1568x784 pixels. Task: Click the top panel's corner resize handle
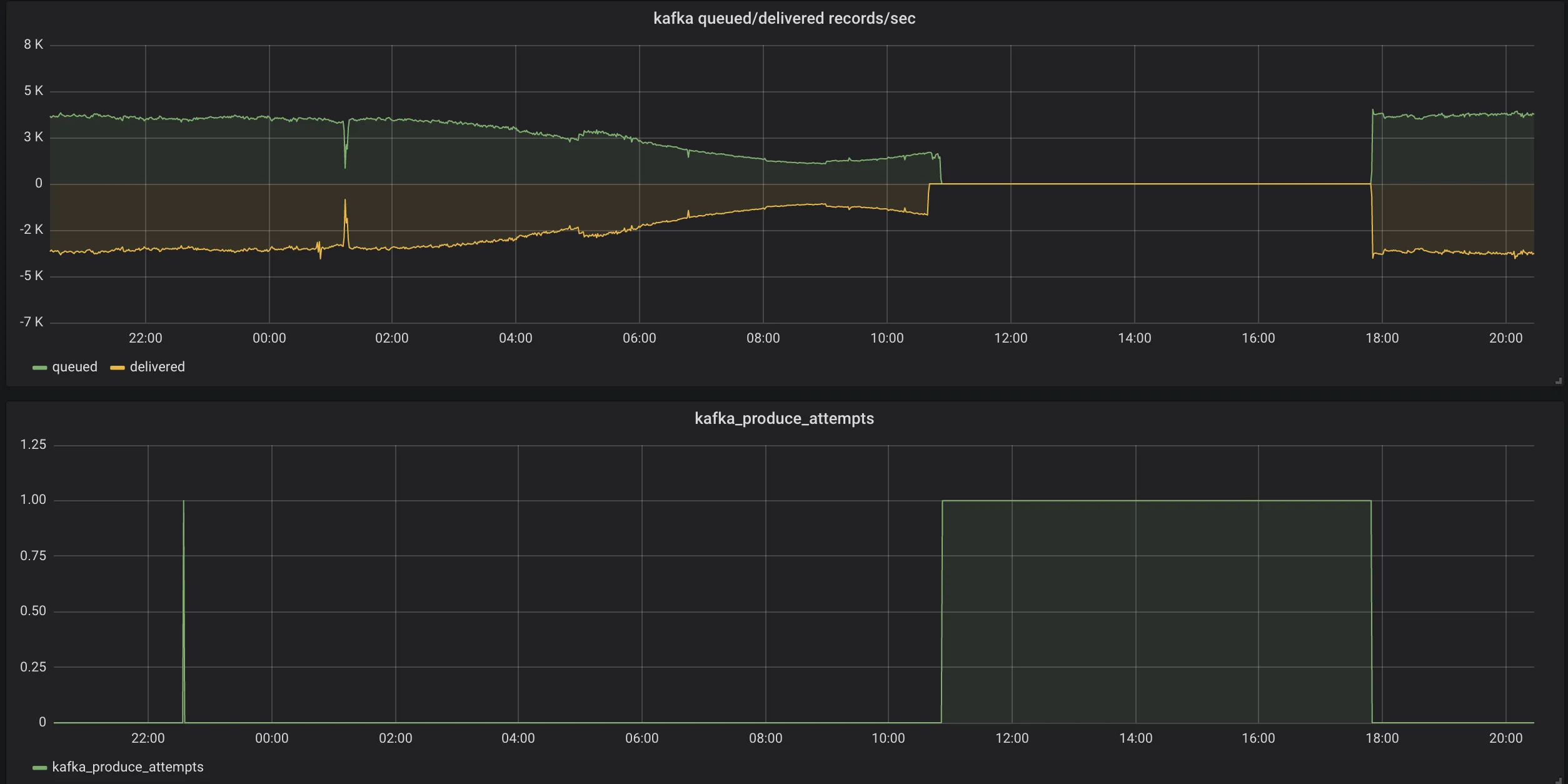[1558, 381]
